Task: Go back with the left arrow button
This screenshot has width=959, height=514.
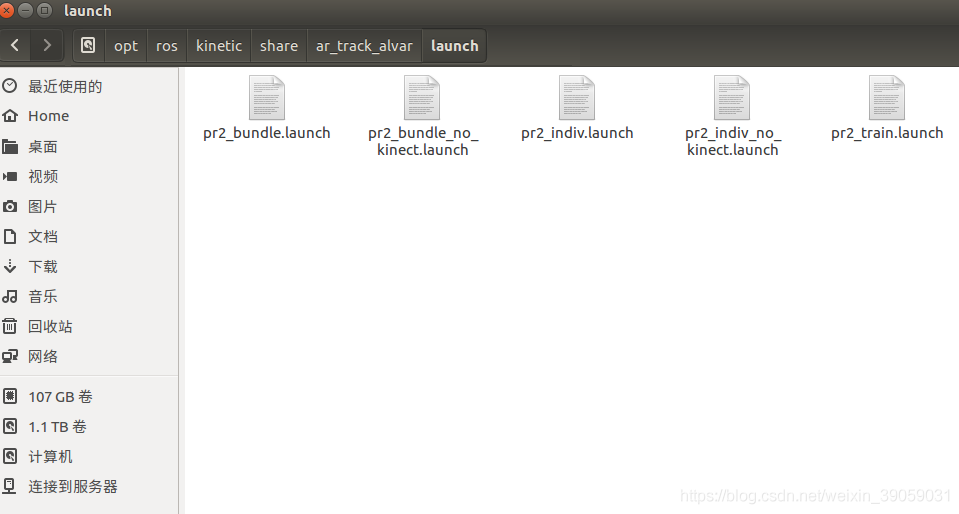Action: pyautogui.click(x=15, y=46)
